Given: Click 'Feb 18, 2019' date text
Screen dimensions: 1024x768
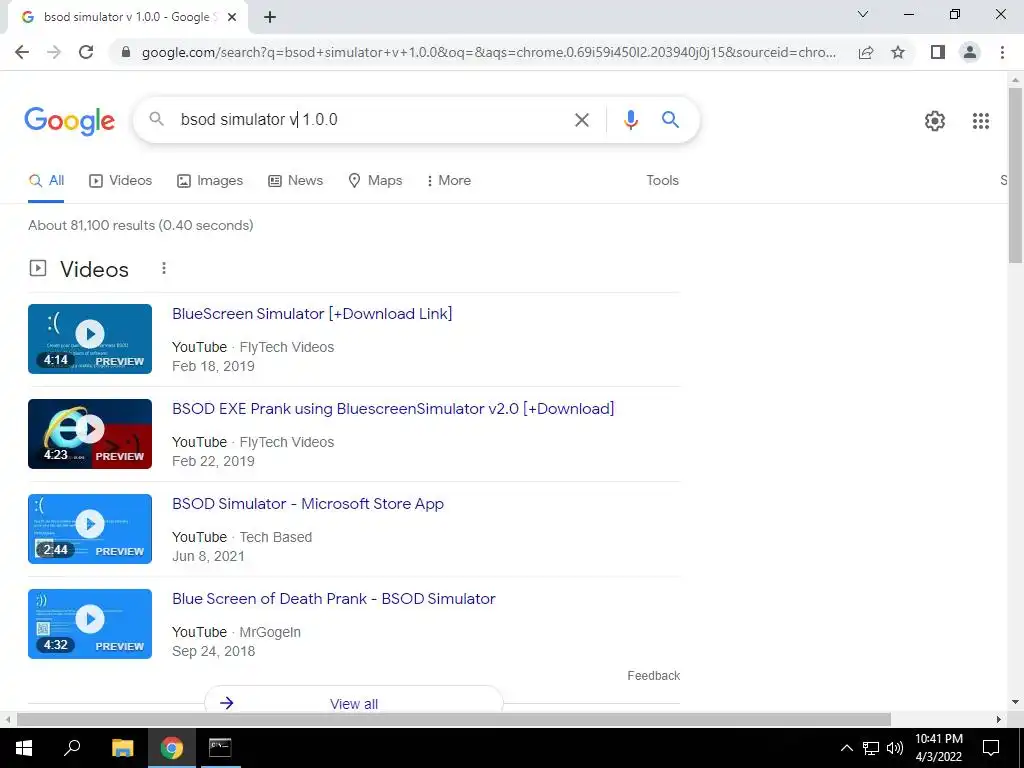Looking at the screenshot, I should point(214,366).
